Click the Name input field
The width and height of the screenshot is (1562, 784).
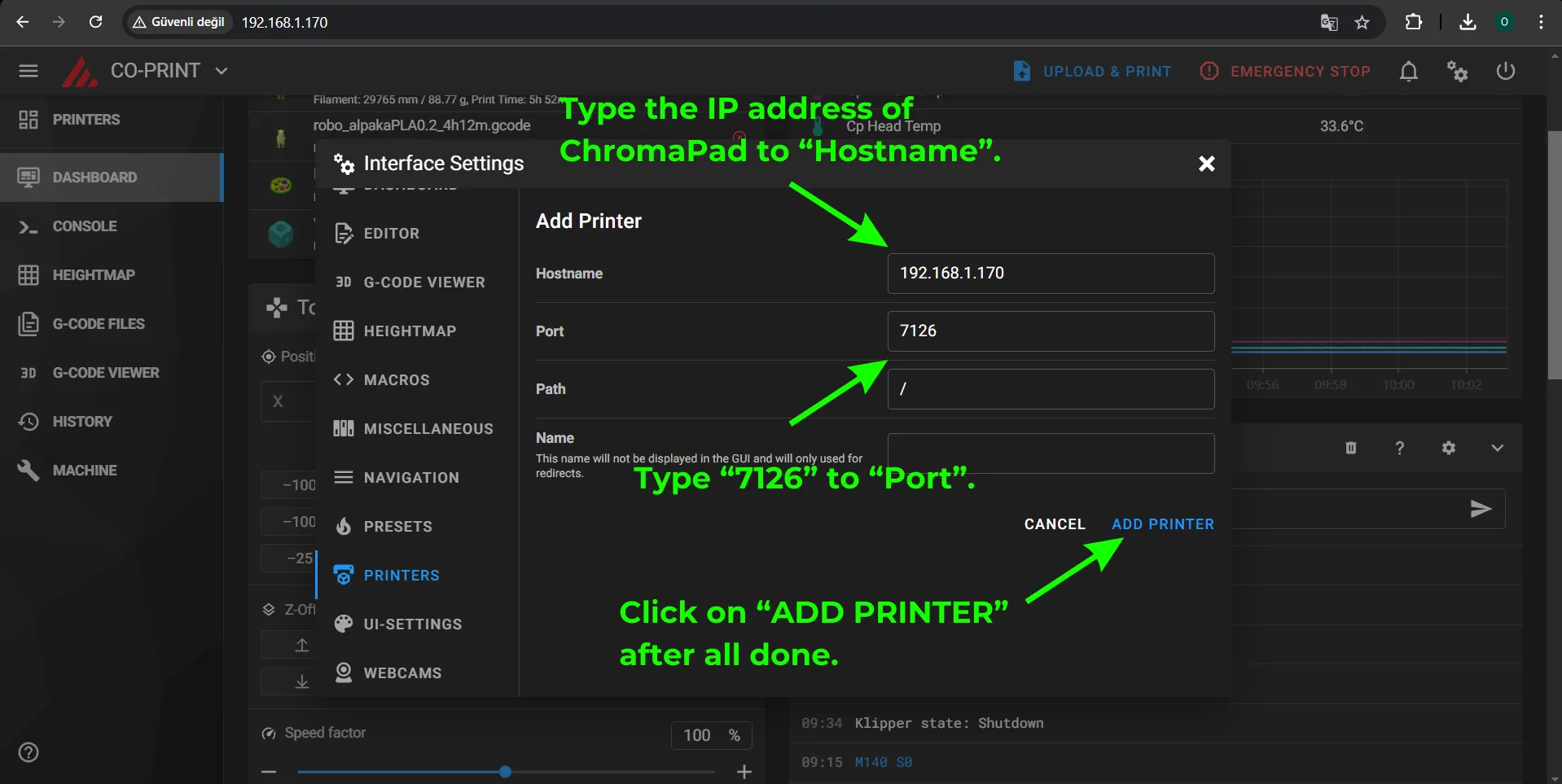click(x=1051, y=453)
